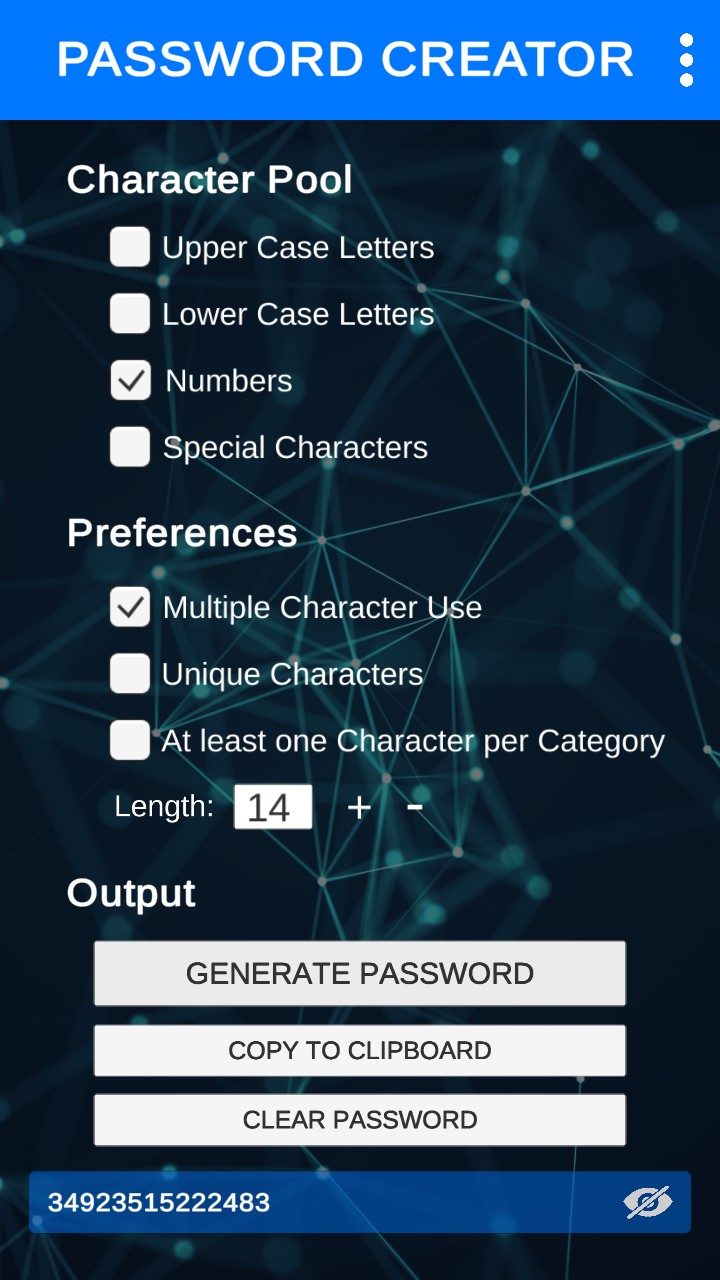Enable At least one Character per Category
The width and height of the screenshot is (720, 1280).
(130, 741)
